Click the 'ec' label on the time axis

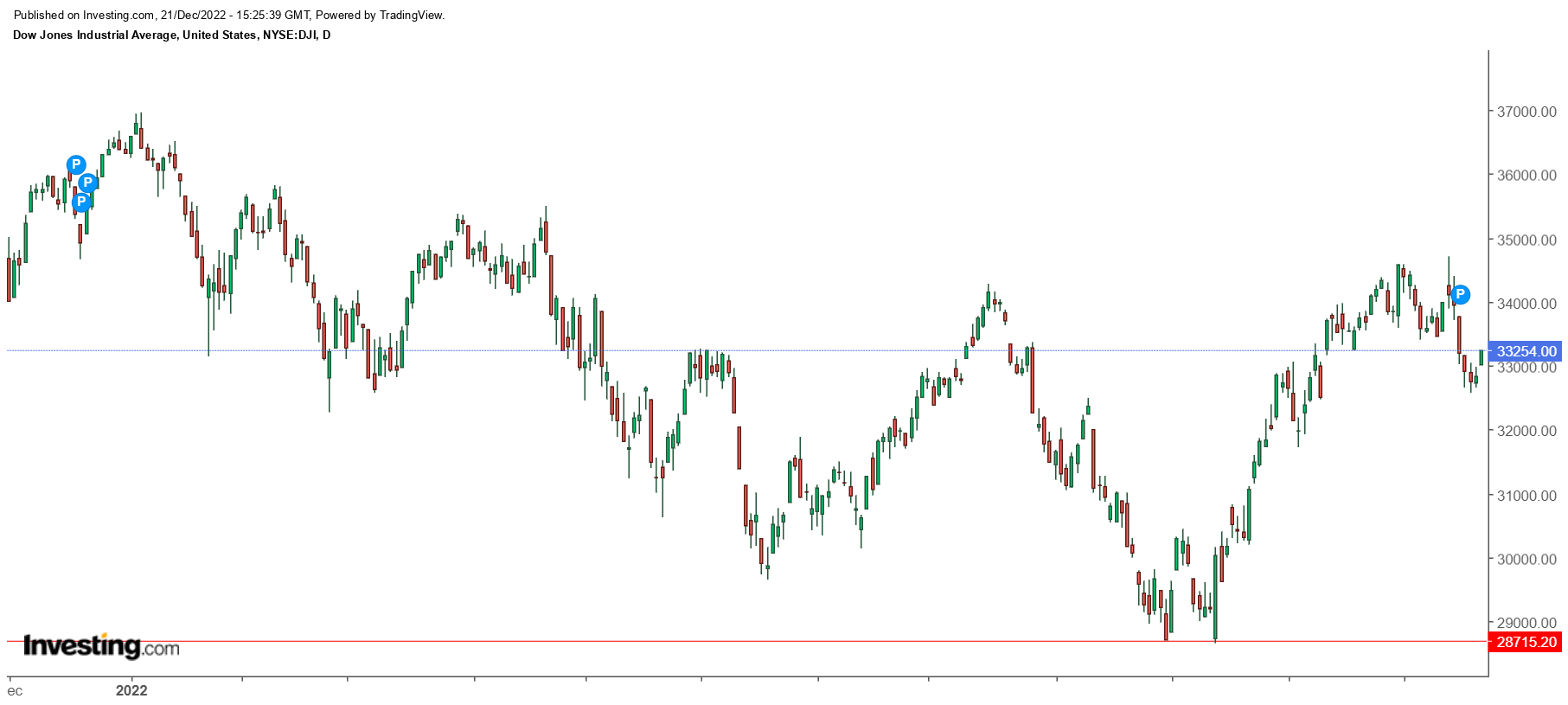(x=15, y=690)
